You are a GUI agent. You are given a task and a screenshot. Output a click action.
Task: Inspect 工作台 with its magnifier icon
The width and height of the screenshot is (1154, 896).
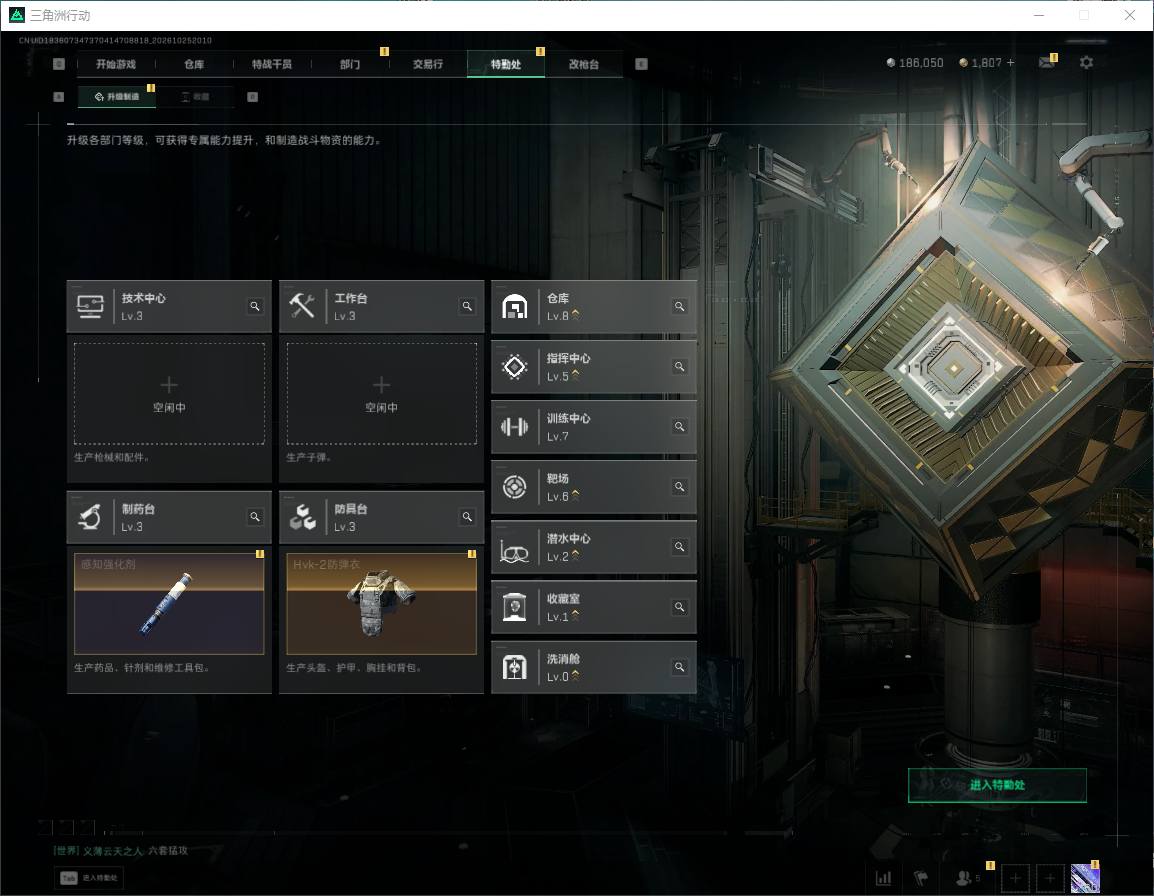pyautogui.click(x=467, y=306)
